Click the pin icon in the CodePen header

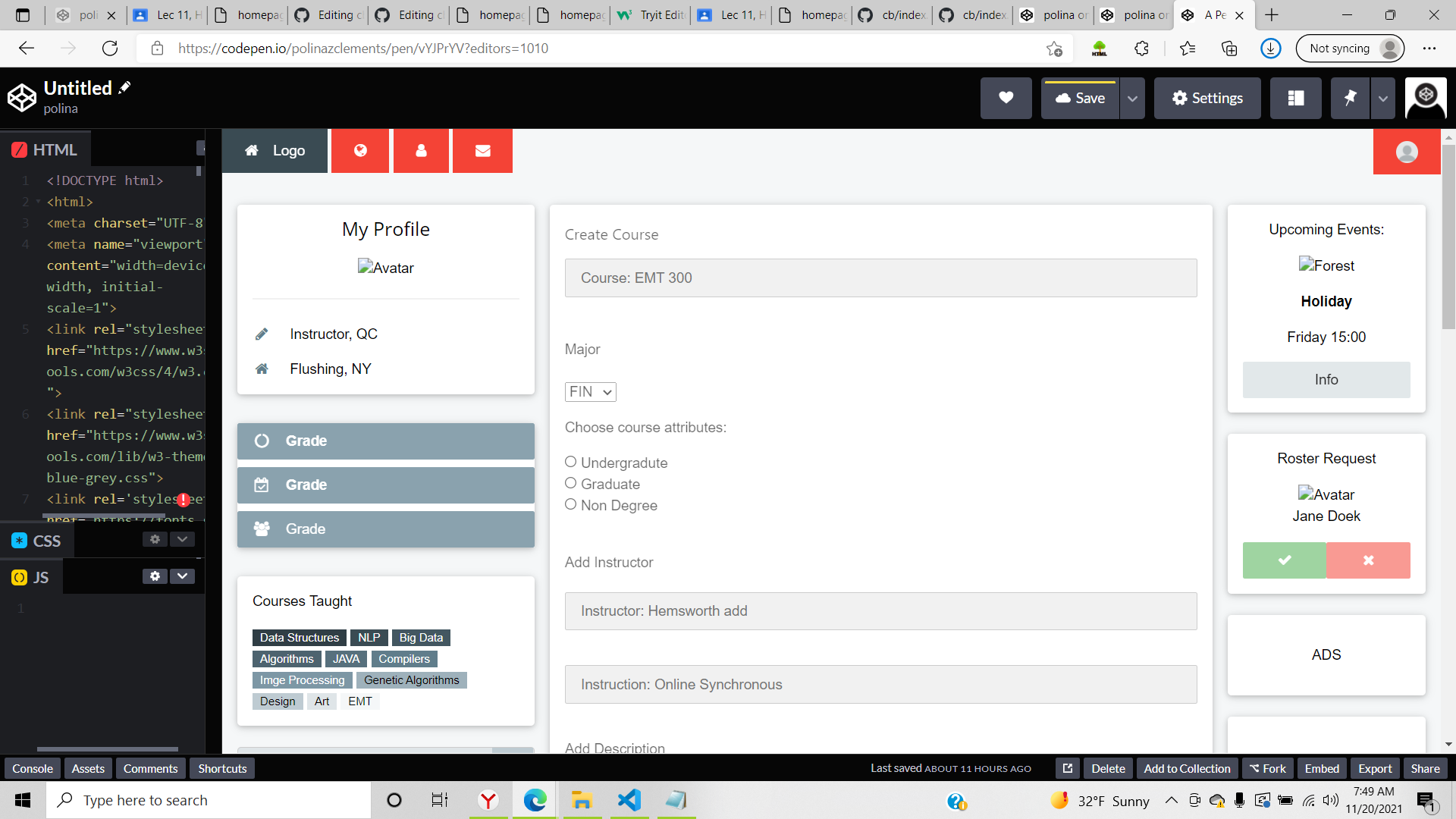click(x=1351, y=98)
